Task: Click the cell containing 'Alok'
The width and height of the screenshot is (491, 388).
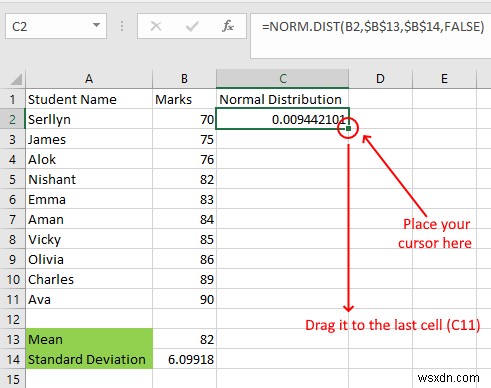Action: 89,159
